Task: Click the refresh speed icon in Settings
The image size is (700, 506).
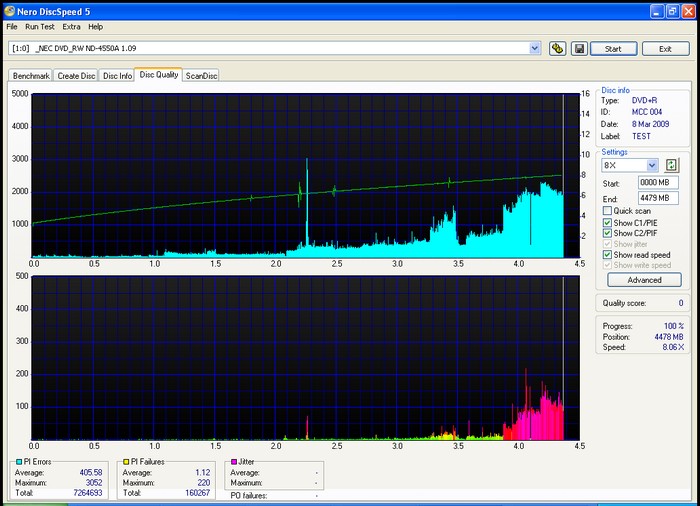Action: (x=672, y=165)
